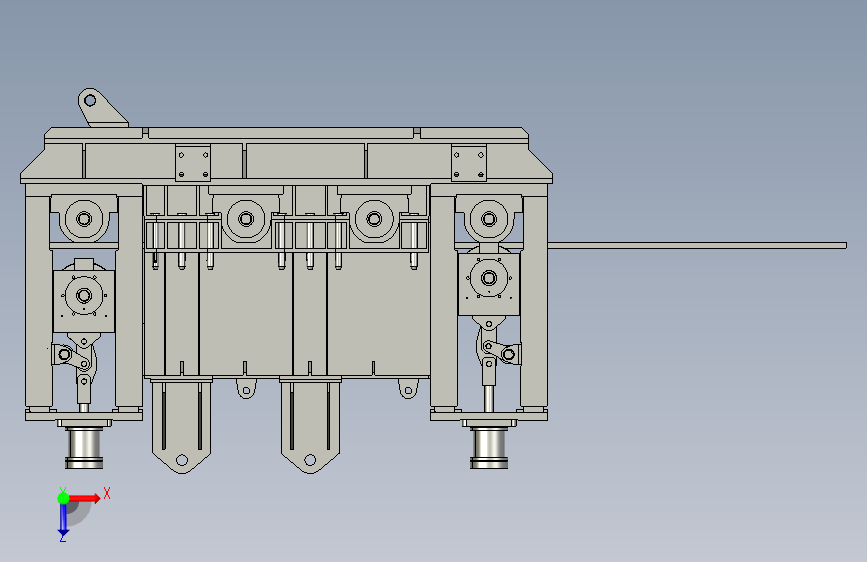
Task: Select the left pointed hanging bracket with hole
Action: click(x=181, y=426)
